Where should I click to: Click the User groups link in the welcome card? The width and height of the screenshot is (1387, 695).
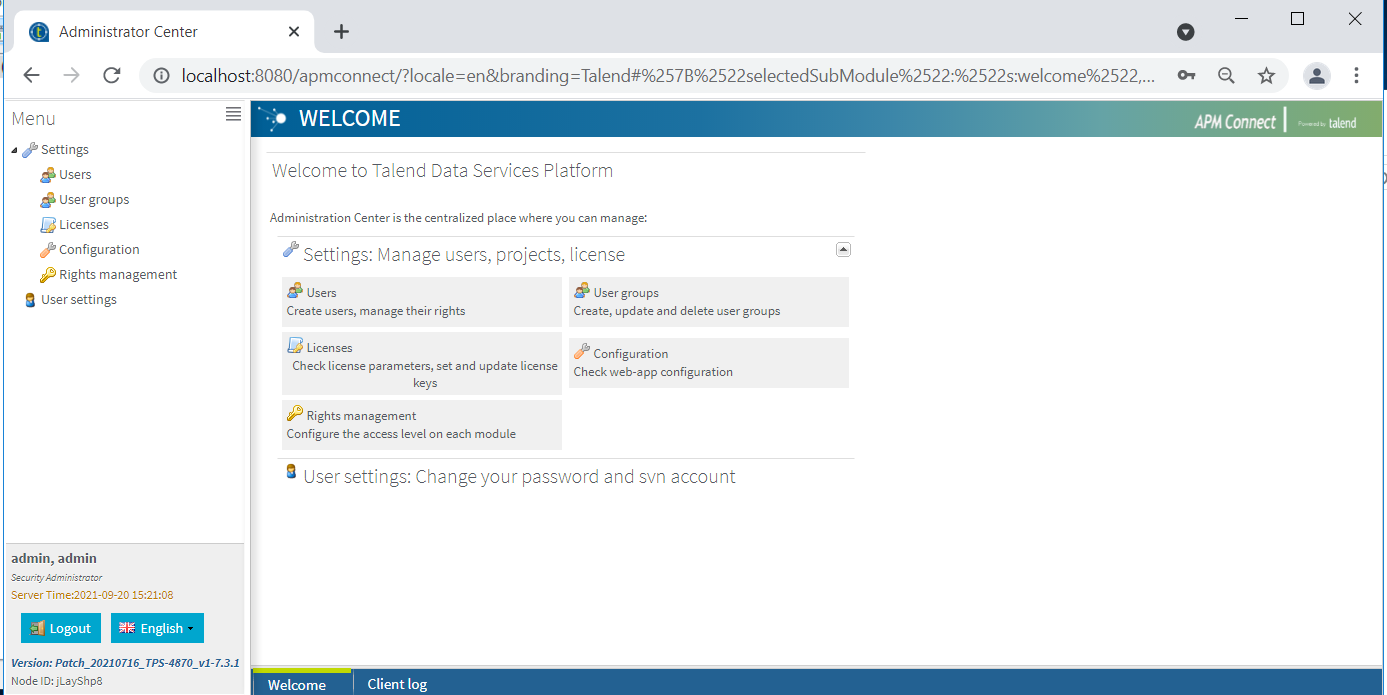pos(626,293)
